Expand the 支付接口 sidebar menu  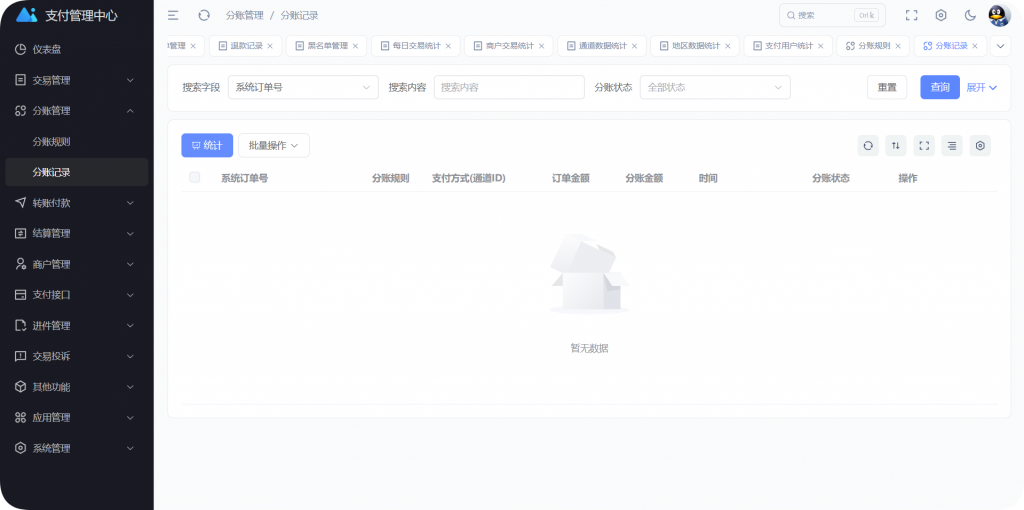[76, 295]
